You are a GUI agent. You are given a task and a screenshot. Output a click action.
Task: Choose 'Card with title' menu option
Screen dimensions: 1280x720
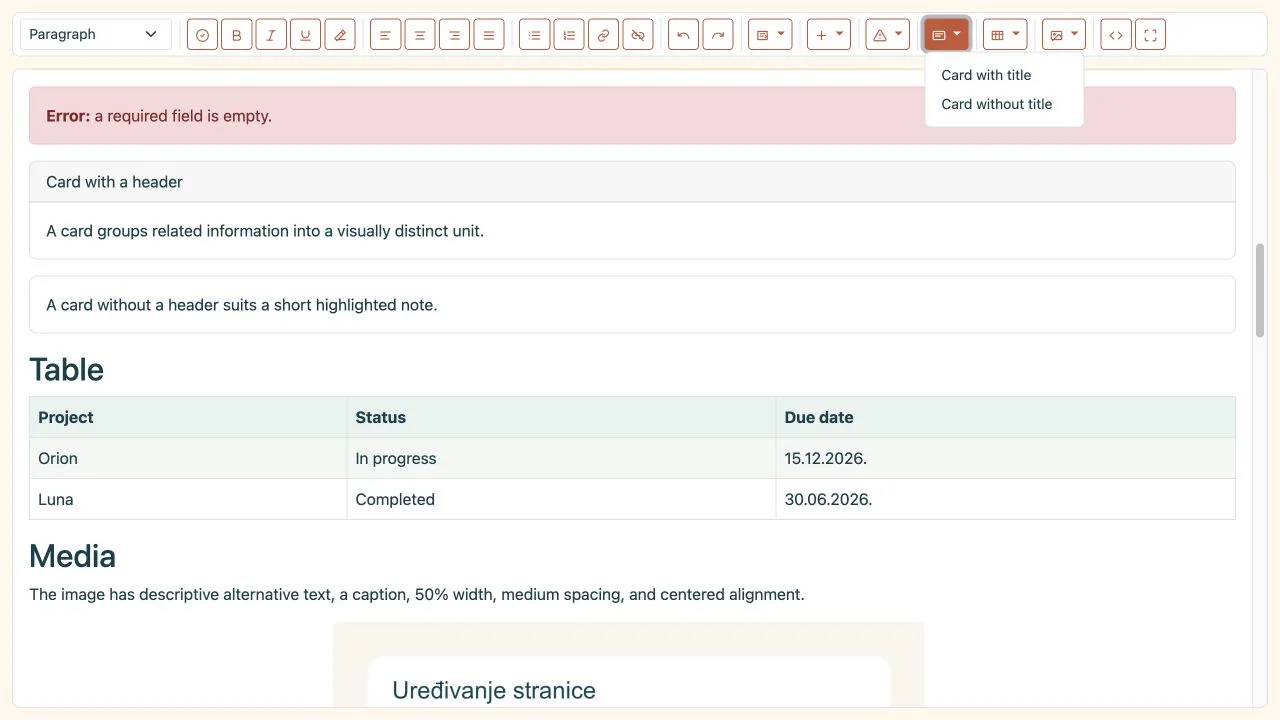pyautogui.click(x=1004, y=75)
